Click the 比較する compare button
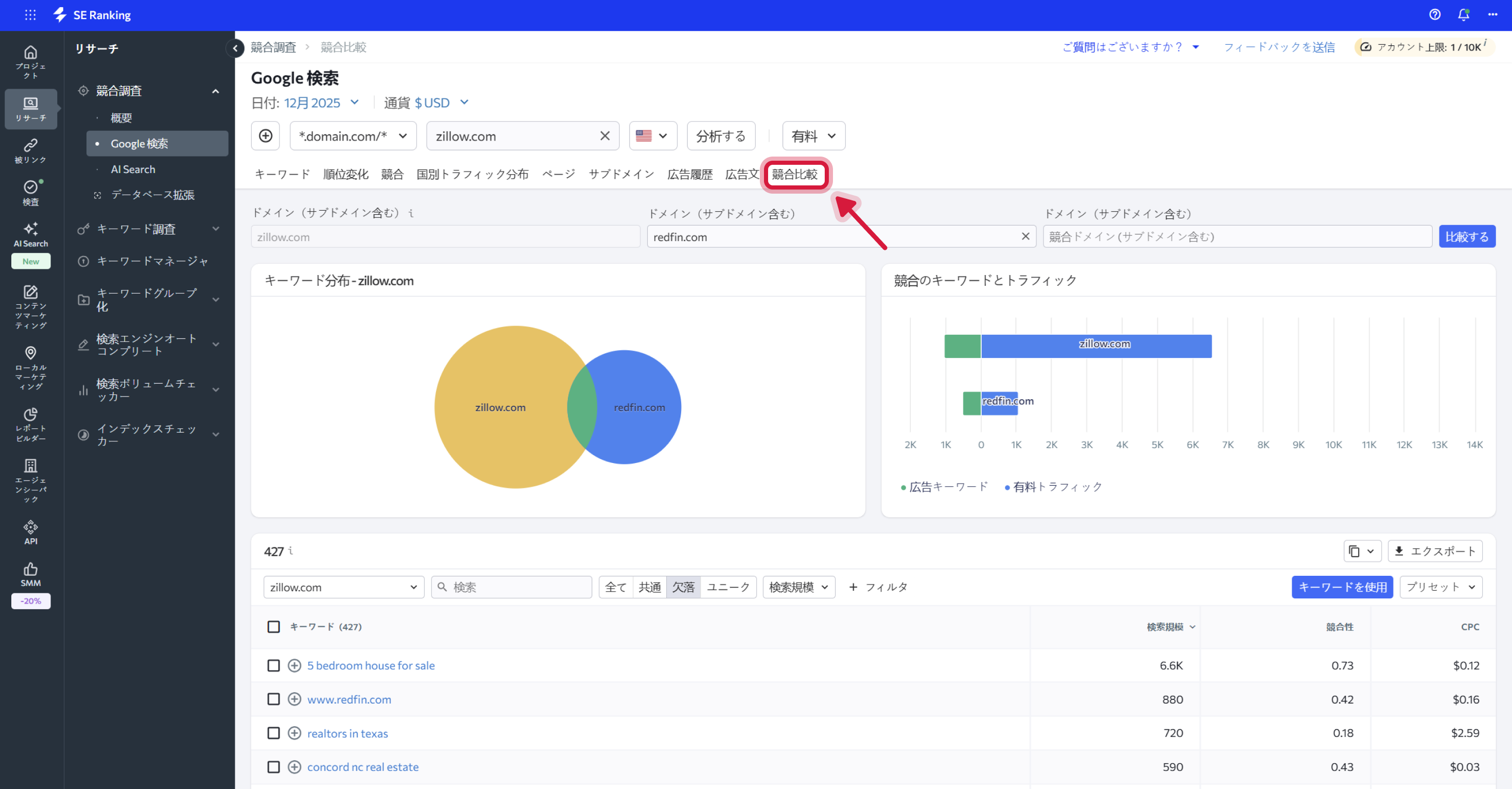 point(1466,236)
